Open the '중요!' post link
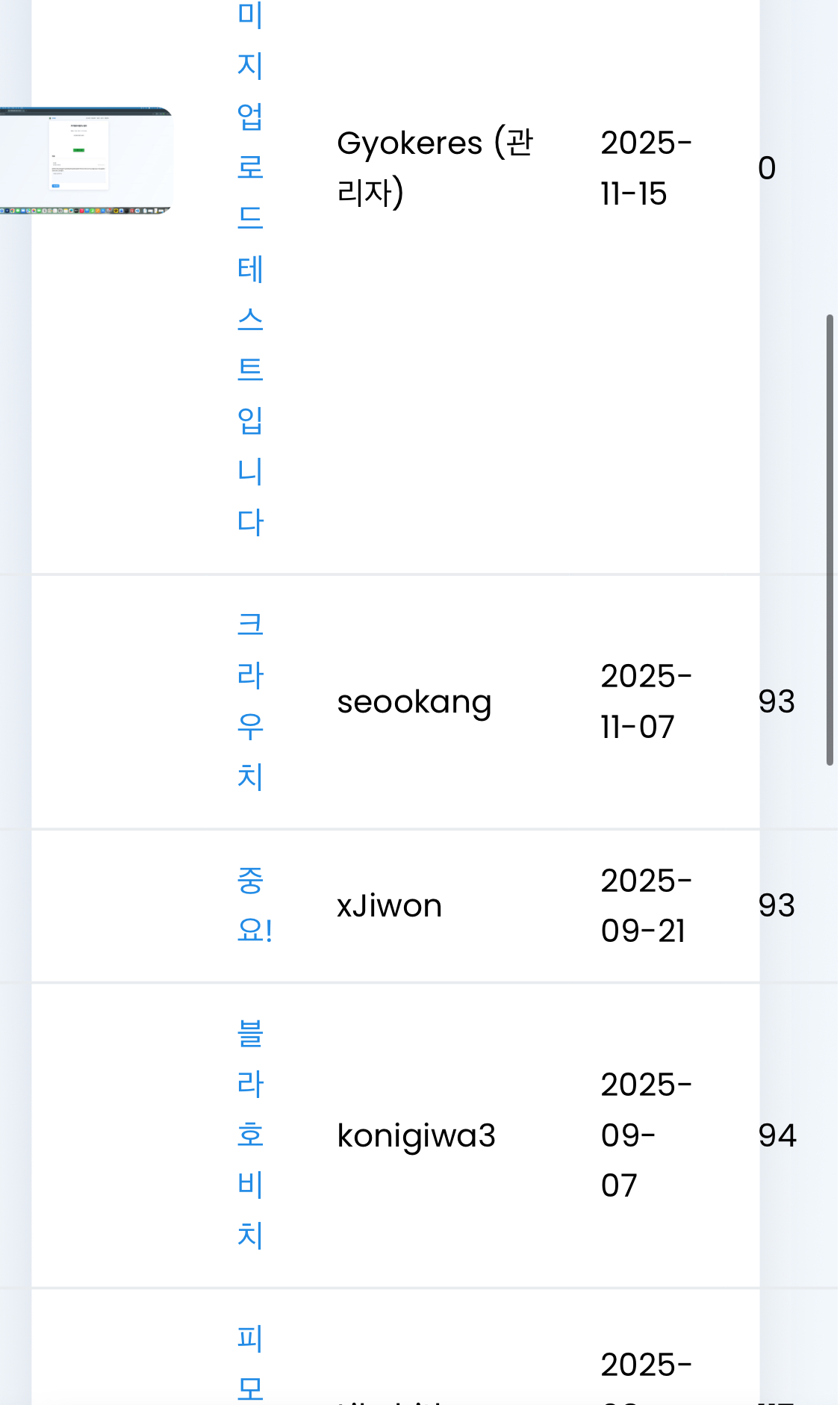Image resolution: width=840 pixels, height=1405 pixels. click(x=254, y=905)
